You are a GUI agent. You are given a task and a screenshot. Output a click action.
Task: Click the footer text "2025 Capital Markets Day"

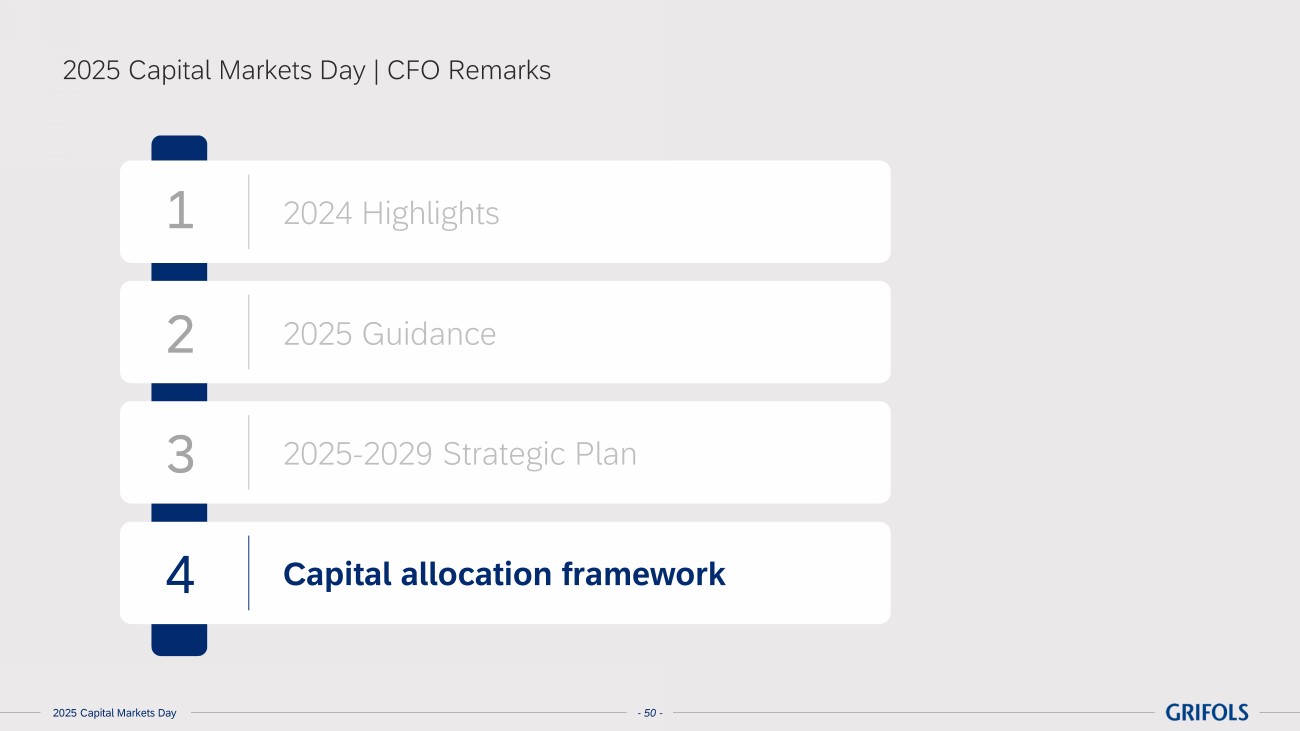[114, 713]
